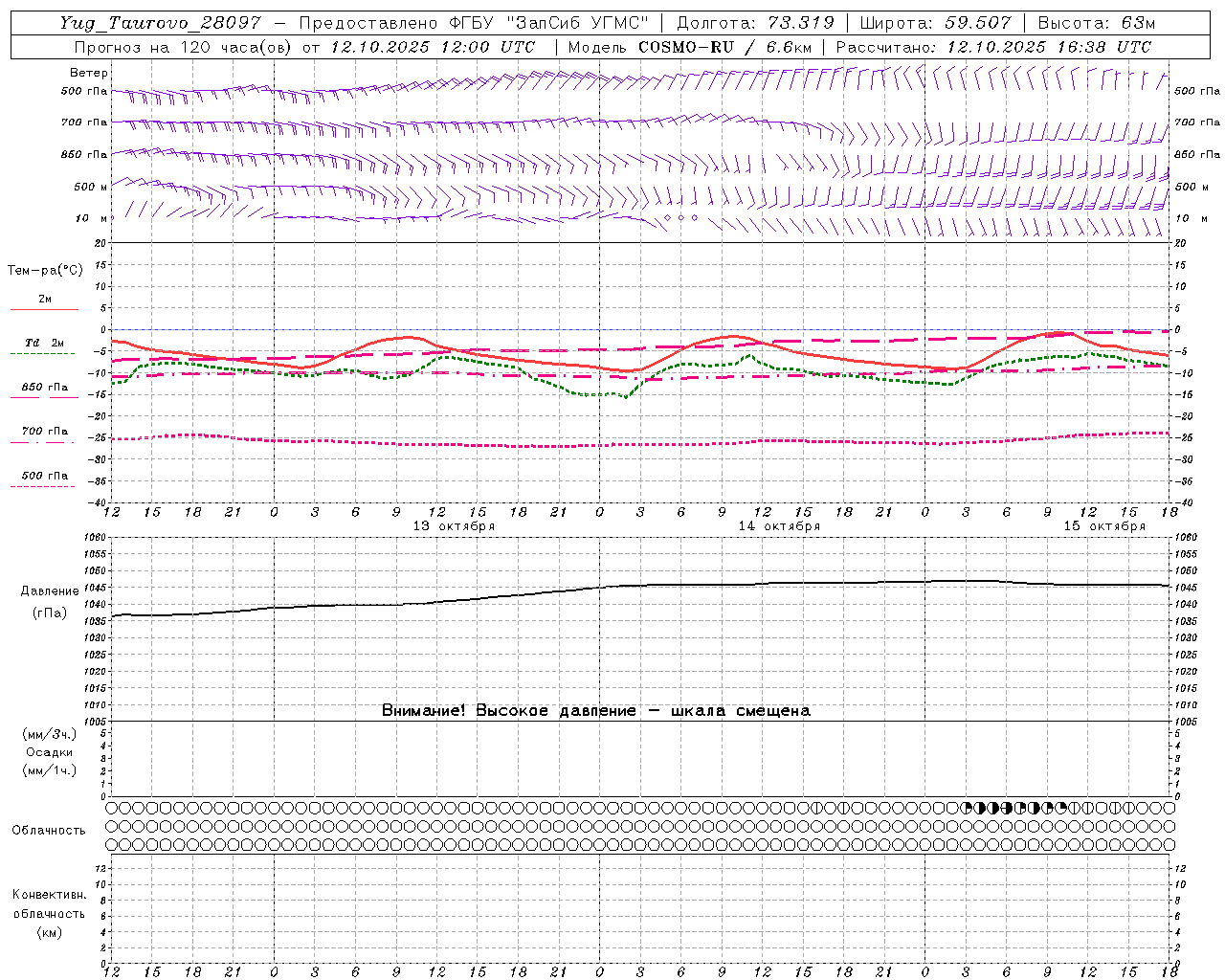This screenshot has height=980, width=1225.
Task: Click the dotted line sample under 500 гПа legend
Action: click(x=43, y=486)
